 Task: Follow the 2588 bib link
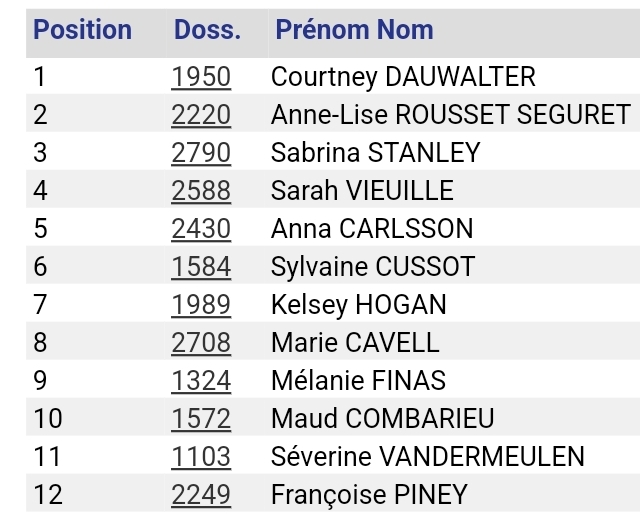coord(201,191)
